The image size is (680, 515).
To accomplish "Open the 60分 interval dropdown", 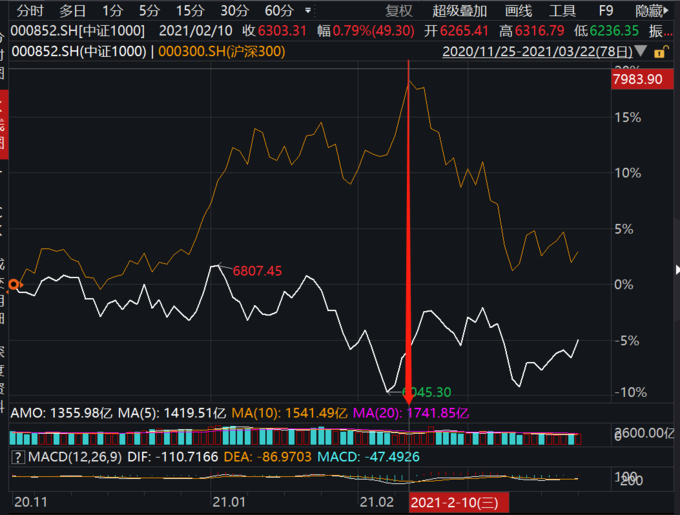I will click(x=284, y=11).
